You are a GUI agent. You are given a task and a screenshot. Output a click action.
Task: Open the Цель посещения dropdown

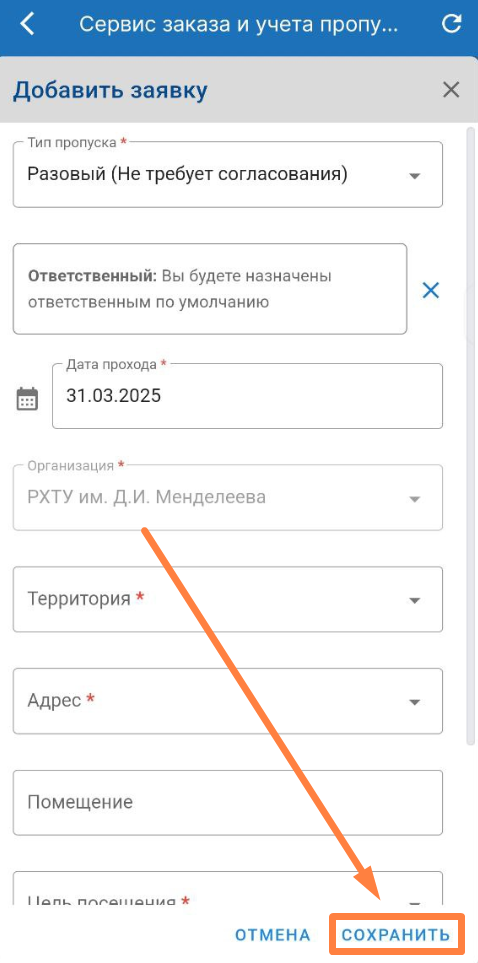228,888
